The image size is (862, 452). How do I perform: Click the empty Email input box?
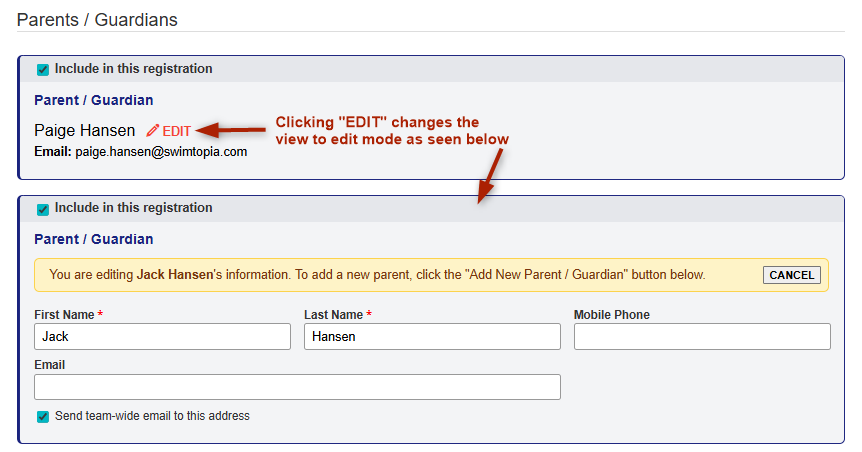[297, 387]
